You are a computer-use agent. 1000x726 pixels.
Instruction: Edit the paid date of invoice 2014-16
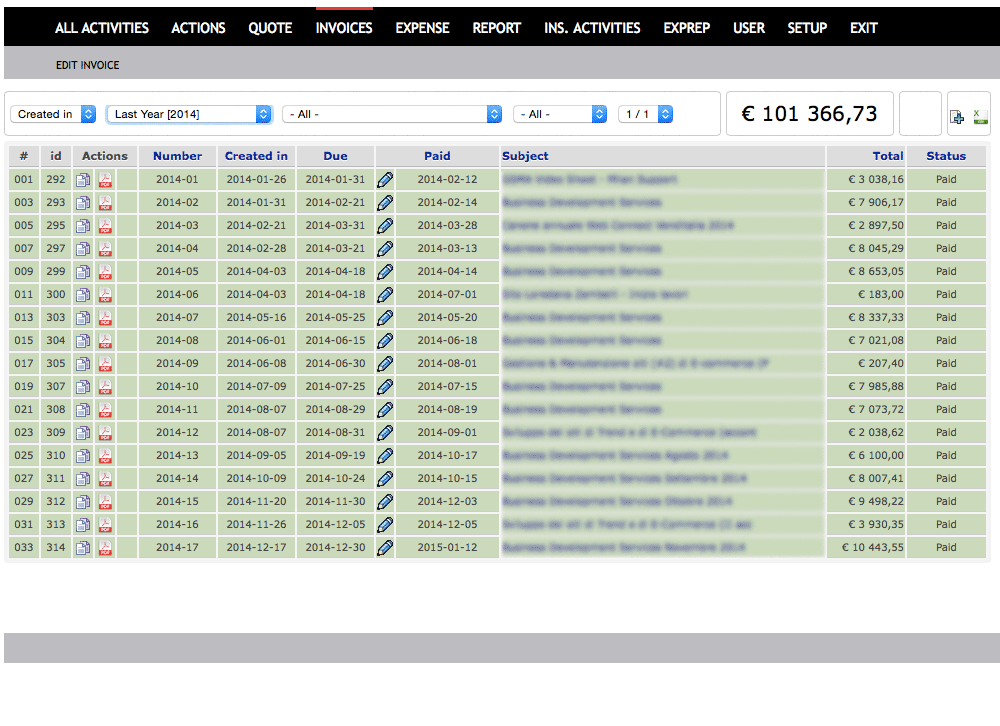tap(385, 524)
